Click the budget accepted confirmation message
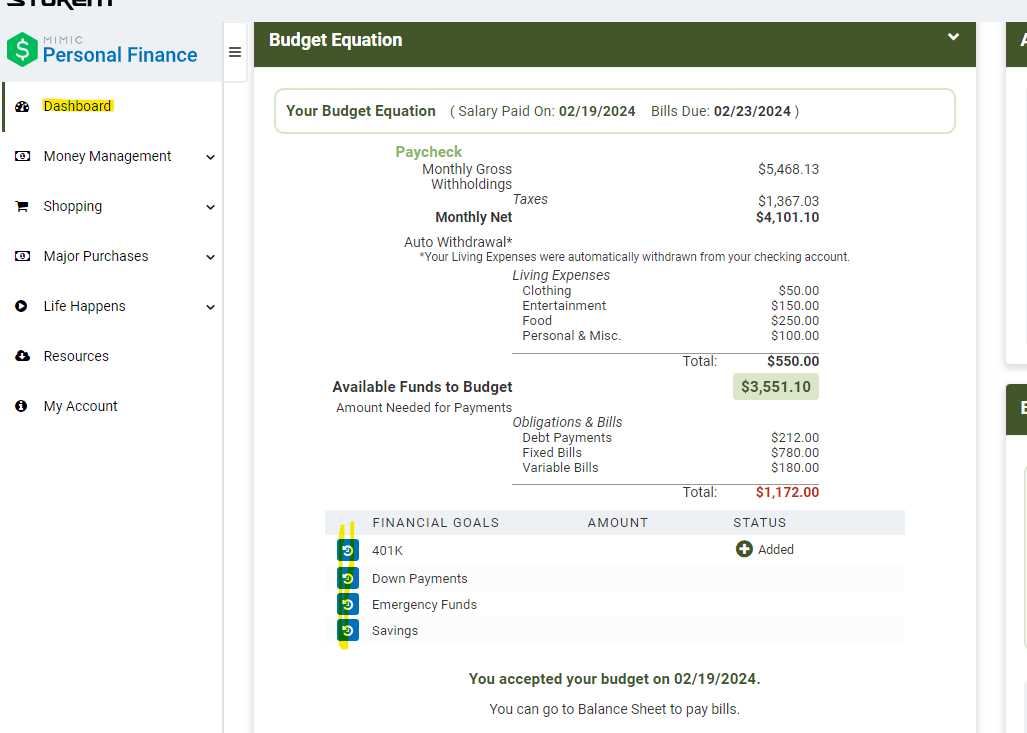The image size is (1027, 733). 614,679
